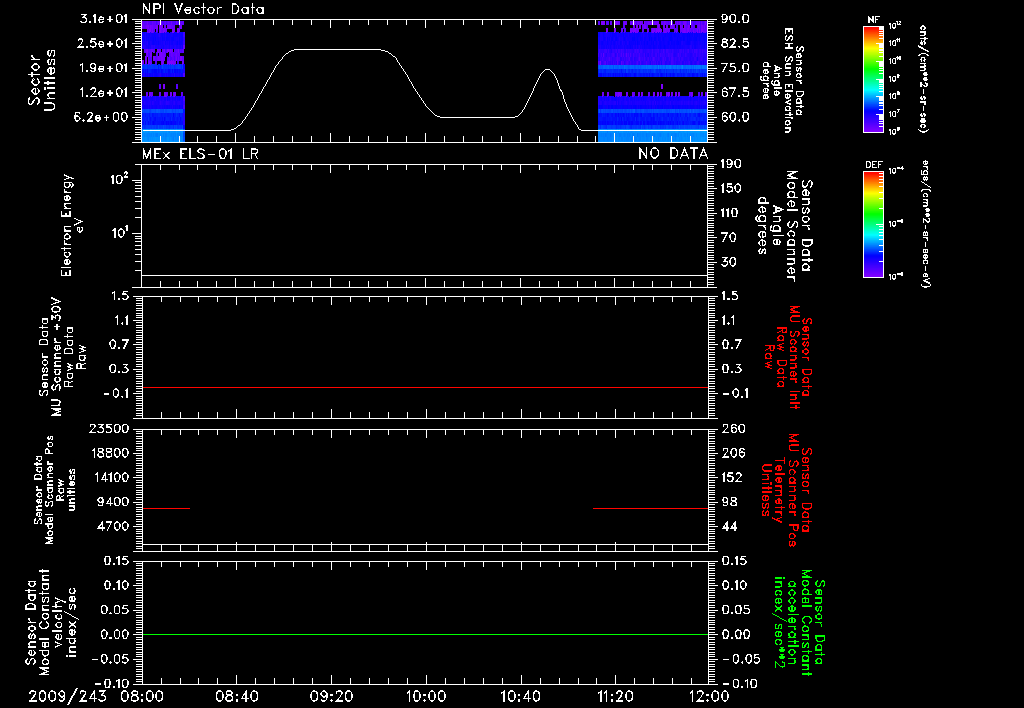The height and width of the screenshot is (708, 1024).
Task: Click the "190" scanner angle tick
Action: pos(731,164)
